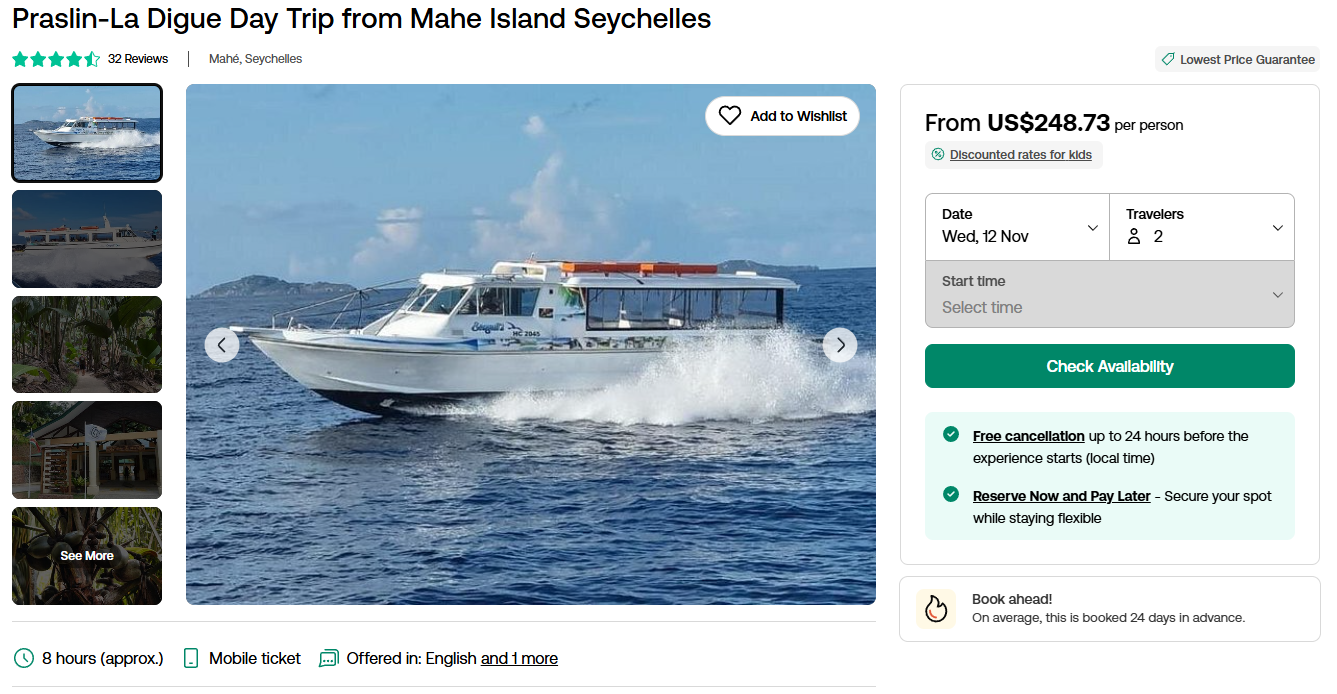The height and width of the screenshot is (694, 1337).
Task: Open the Date dropdown showing Wed, 12 Nov
Action: [x=1017, y=227]
